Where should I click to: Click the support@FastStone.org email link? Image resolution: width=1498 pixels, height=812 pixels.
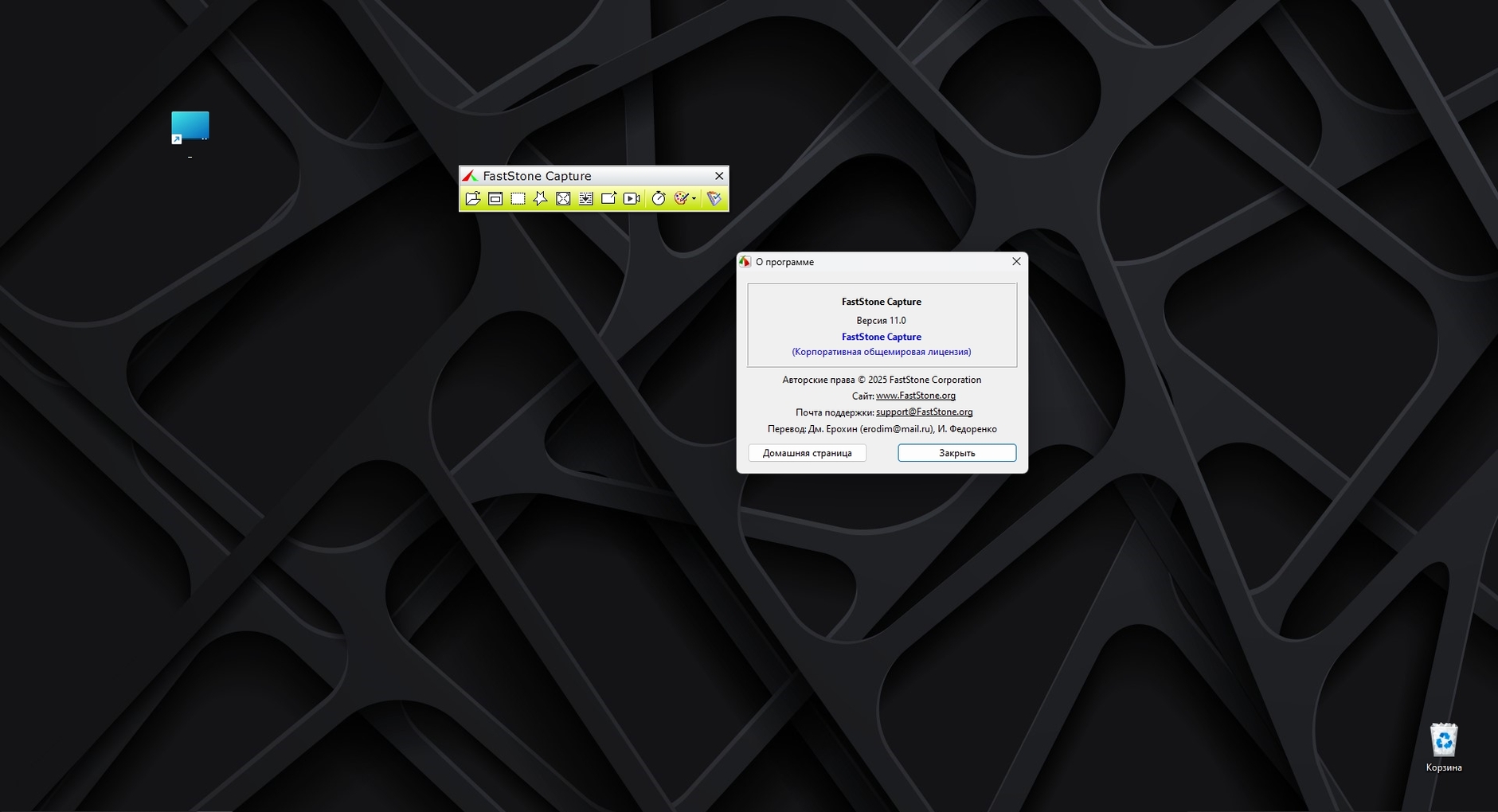pos(925,412)
